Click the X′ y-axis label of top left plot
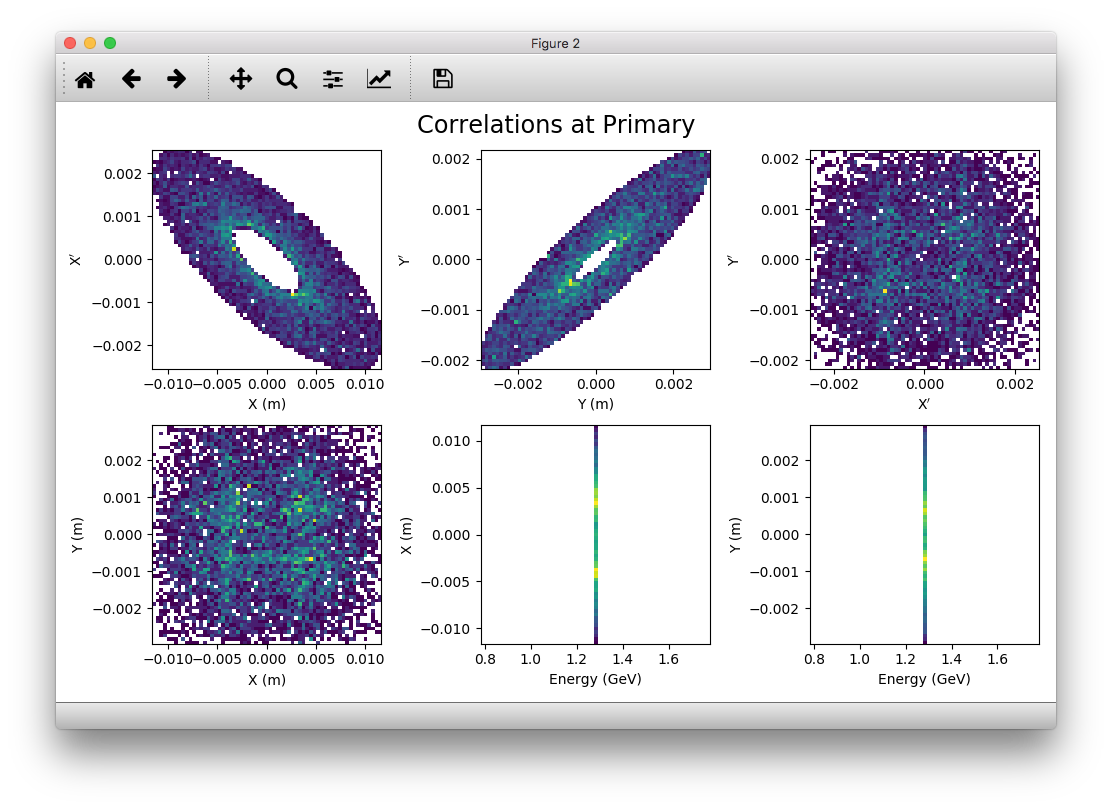Screen dimensions: 1112x809 point(75,260)
